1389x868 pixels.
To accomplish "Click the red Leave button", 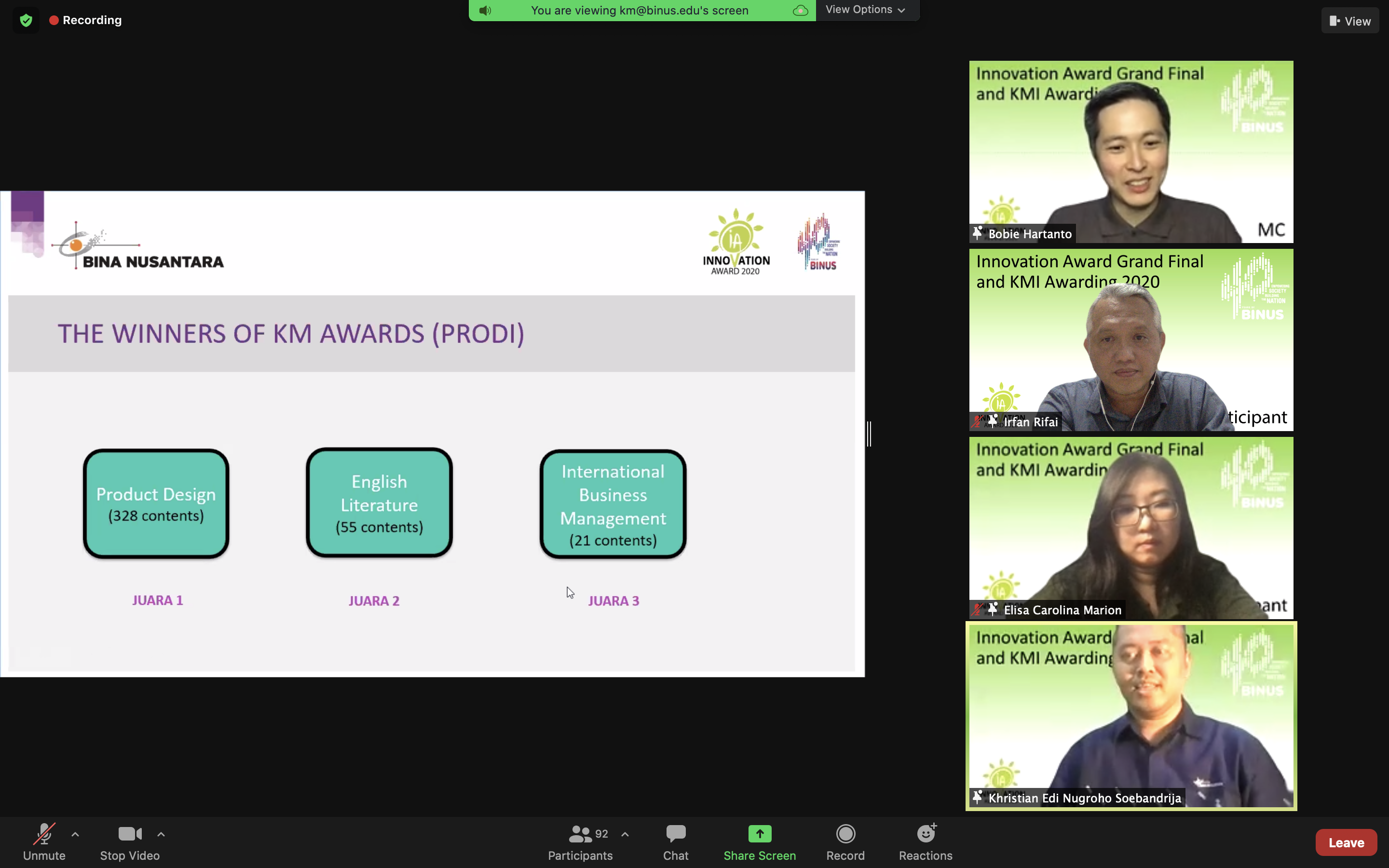I will click(x=1346, y=842).
